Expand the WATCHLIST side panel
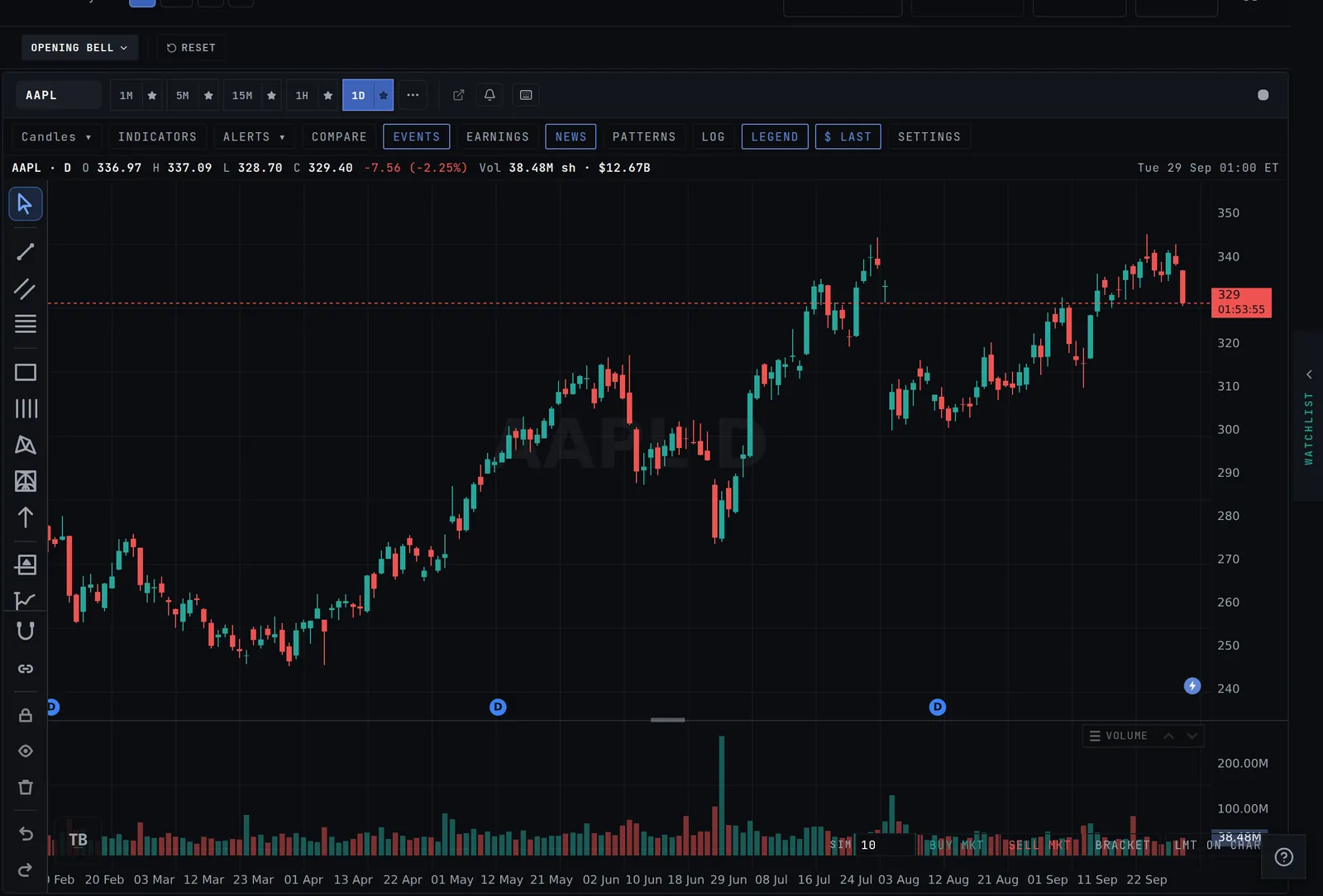The width and height of the screenshot is (1323, 896). point(1308,417)
